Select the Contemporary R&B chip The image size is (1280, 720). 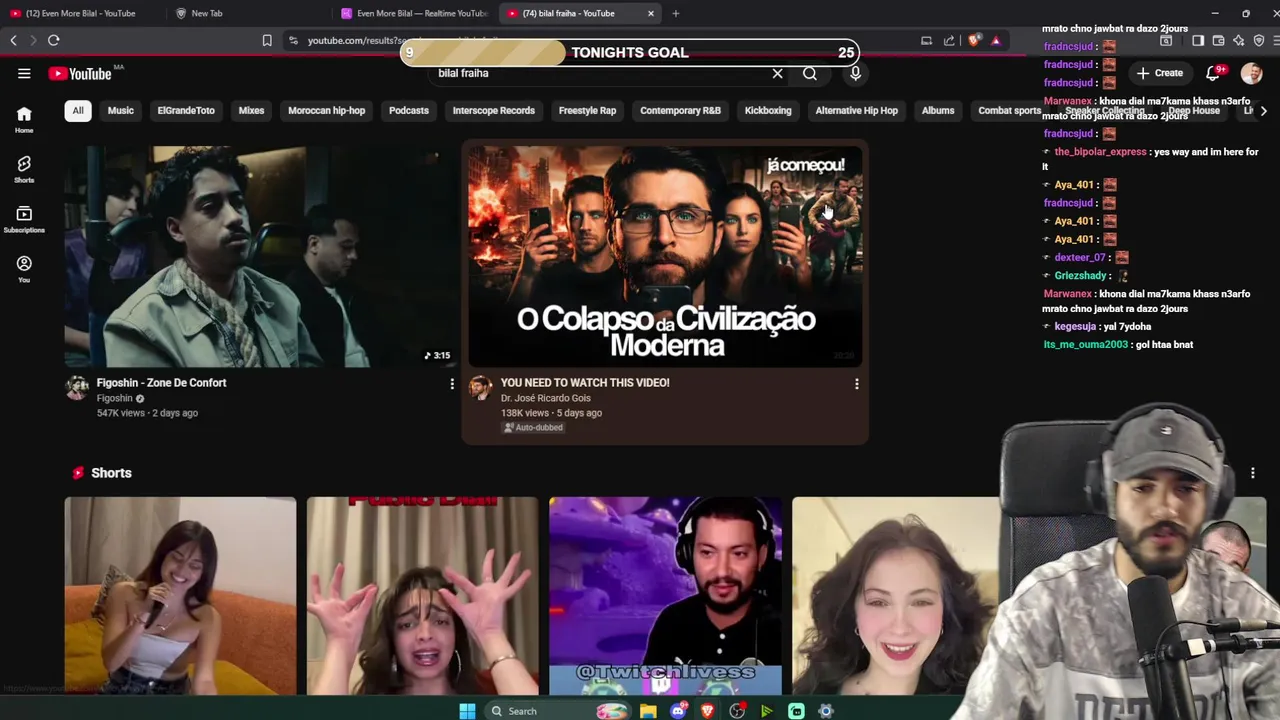[680, 110]
